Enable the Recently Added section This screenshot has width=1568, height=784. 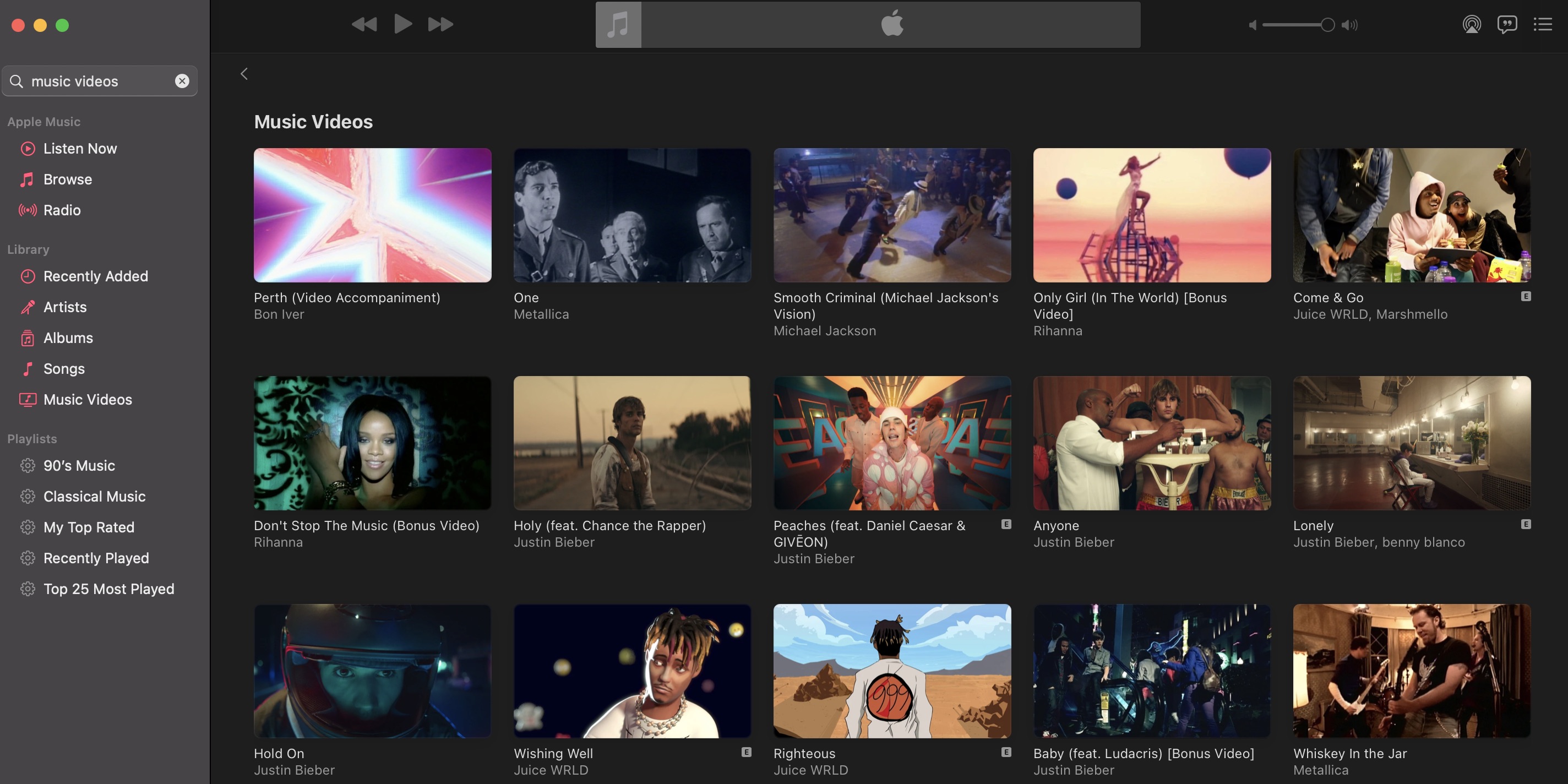coord(95,276)
